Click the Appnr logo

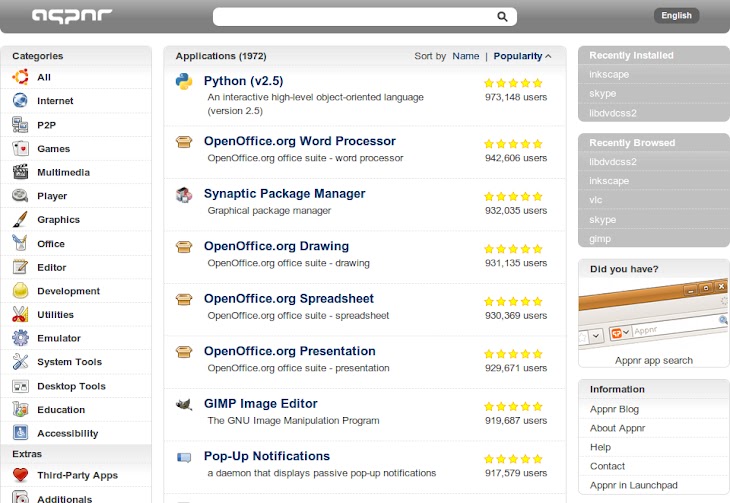click(72, 16)
